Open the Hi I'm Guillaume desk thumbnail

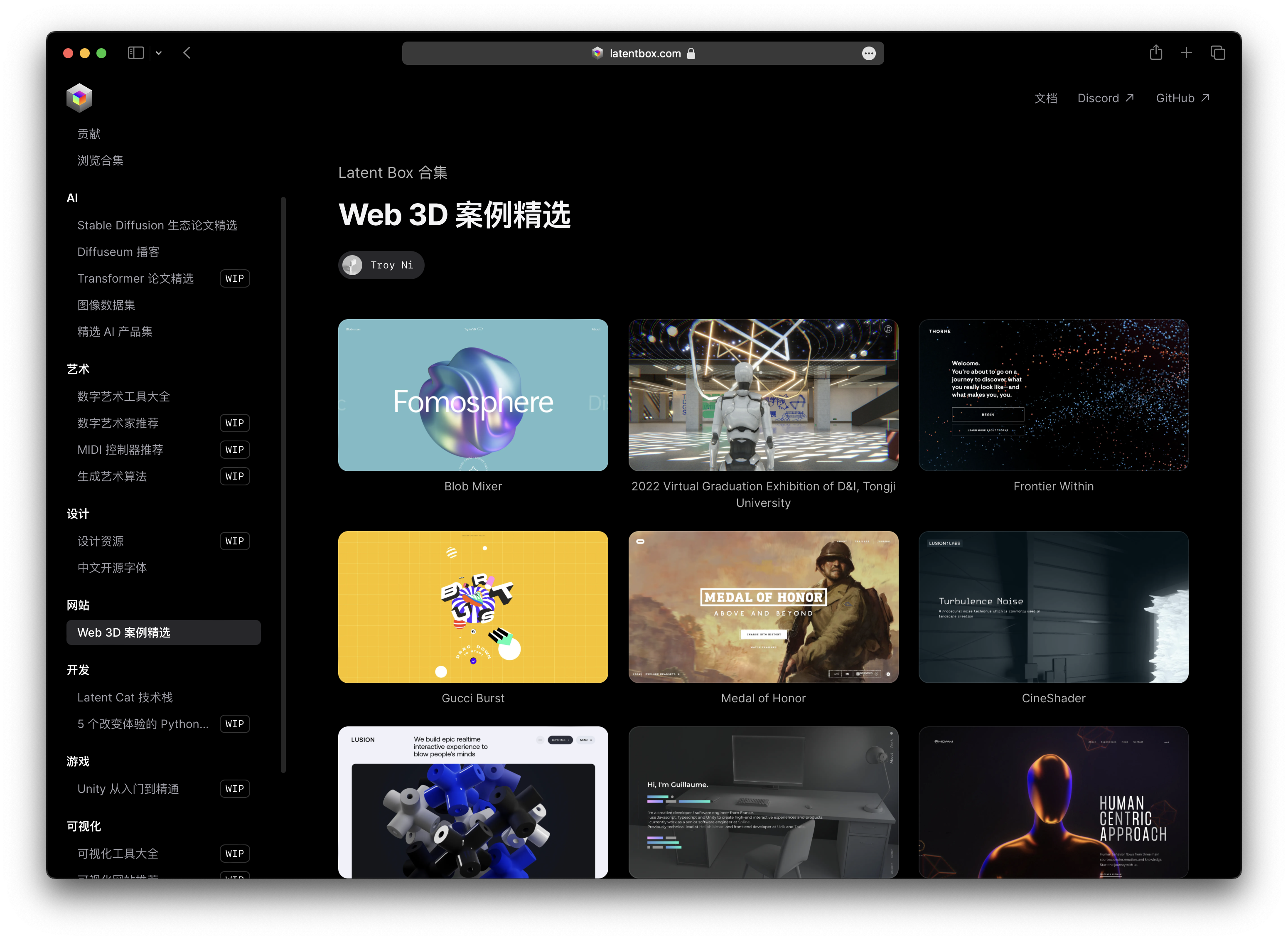click(763, 802)
